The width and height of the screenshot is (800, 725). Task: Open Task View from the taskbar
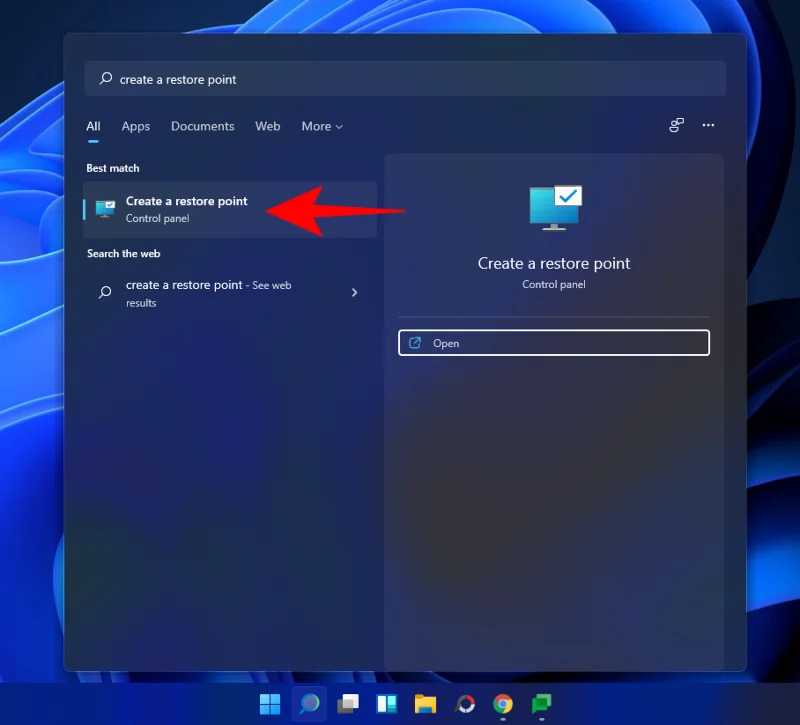pos(348,703)
